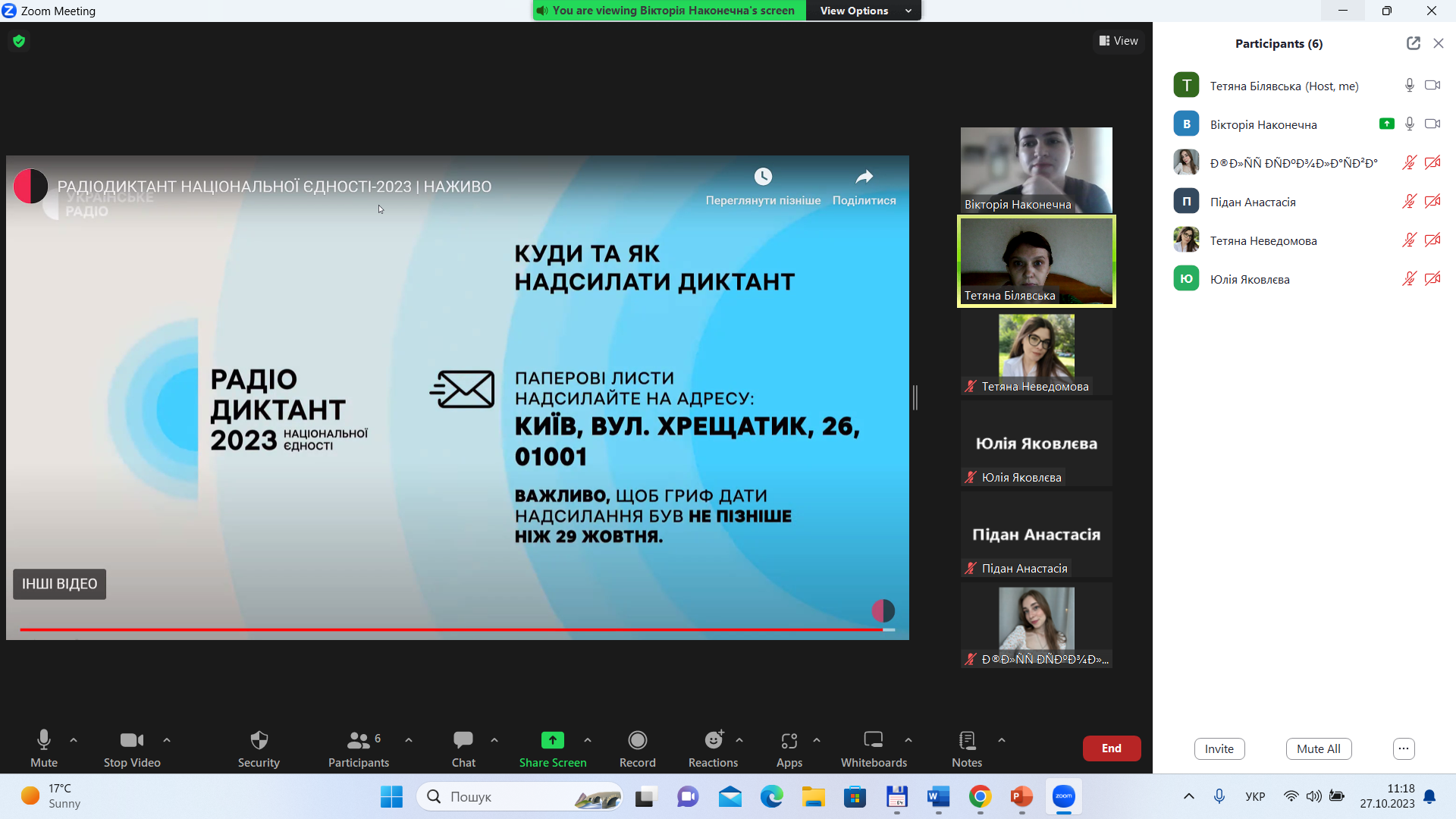Click the Mute All button

1318,748
